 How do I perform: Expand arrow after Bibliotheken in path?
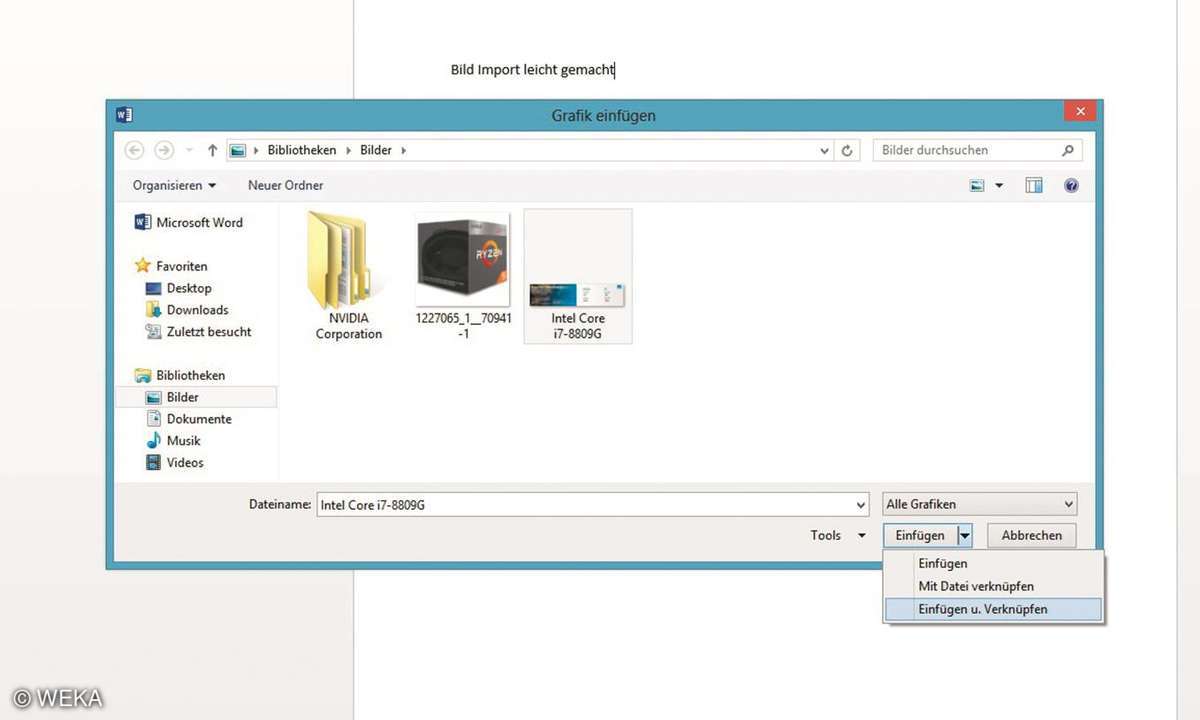pyautogui.click(x=348, y=150)
